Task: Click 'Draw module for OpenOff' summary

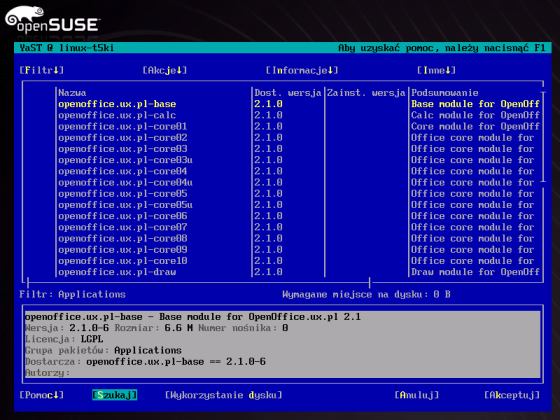Action: click(475, 272)
